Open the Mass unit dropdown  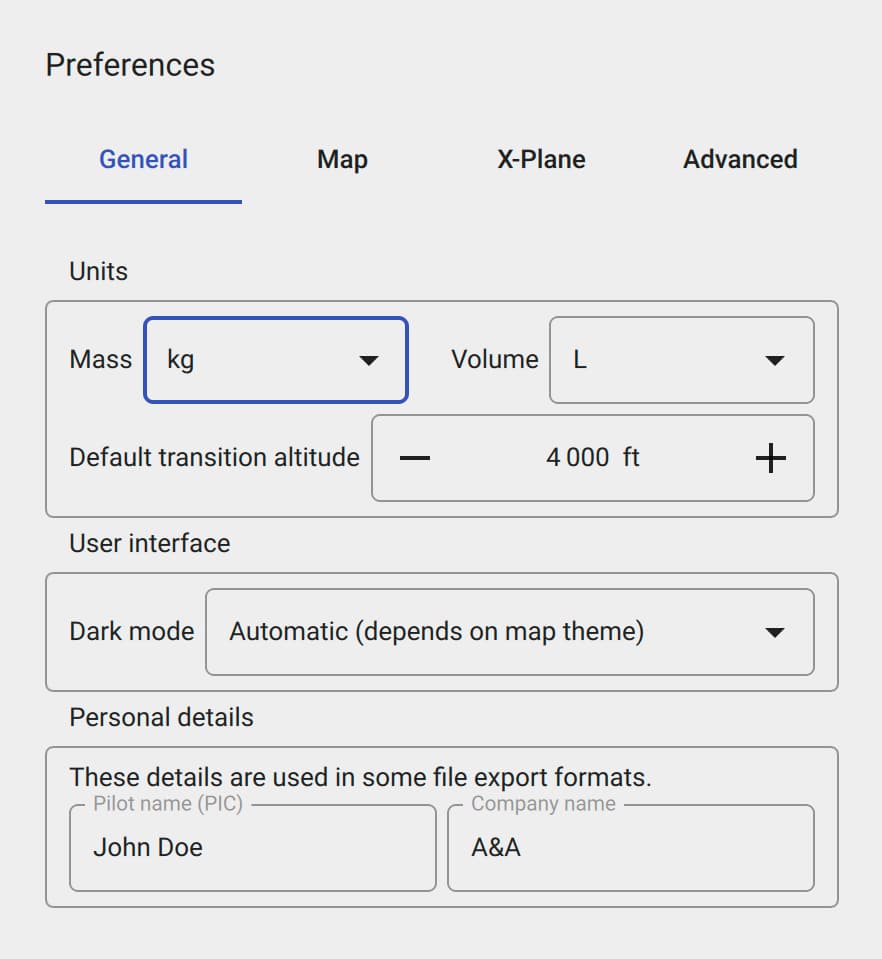click(x=275, y=360)
